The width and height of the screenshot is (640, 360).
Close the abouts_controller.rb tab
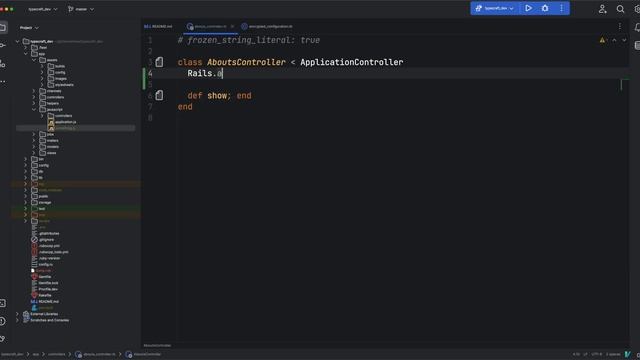pos(232,27)
